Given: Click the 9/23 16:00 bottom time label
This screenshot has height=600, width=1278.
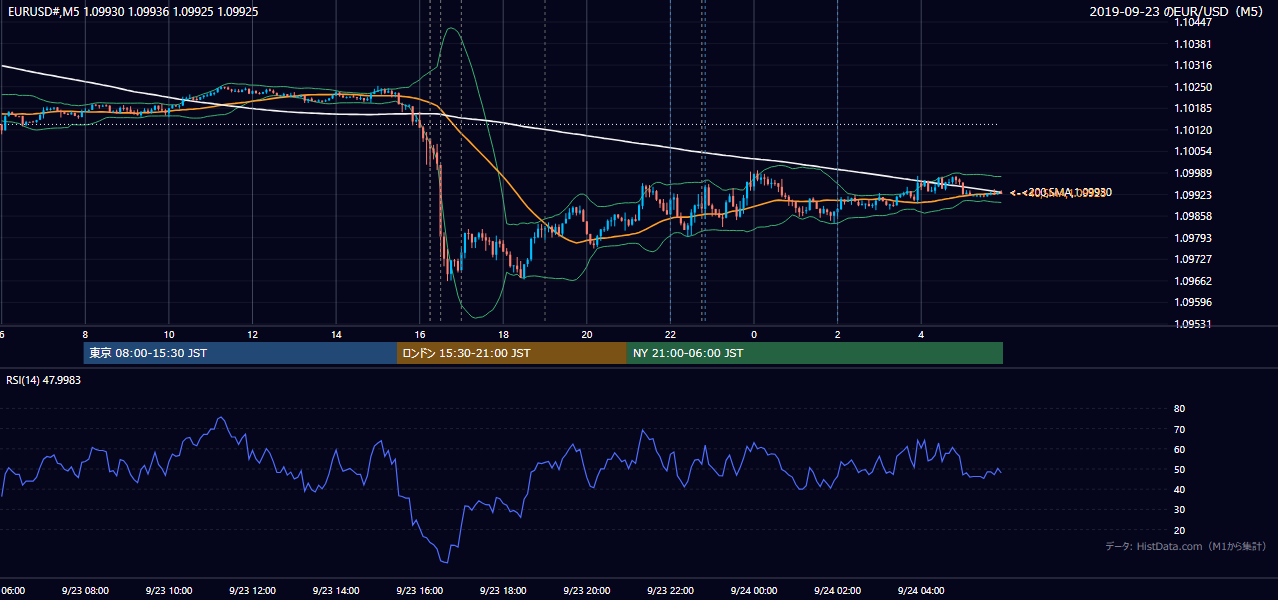Looking at the screenshot, I should point(419,591).
